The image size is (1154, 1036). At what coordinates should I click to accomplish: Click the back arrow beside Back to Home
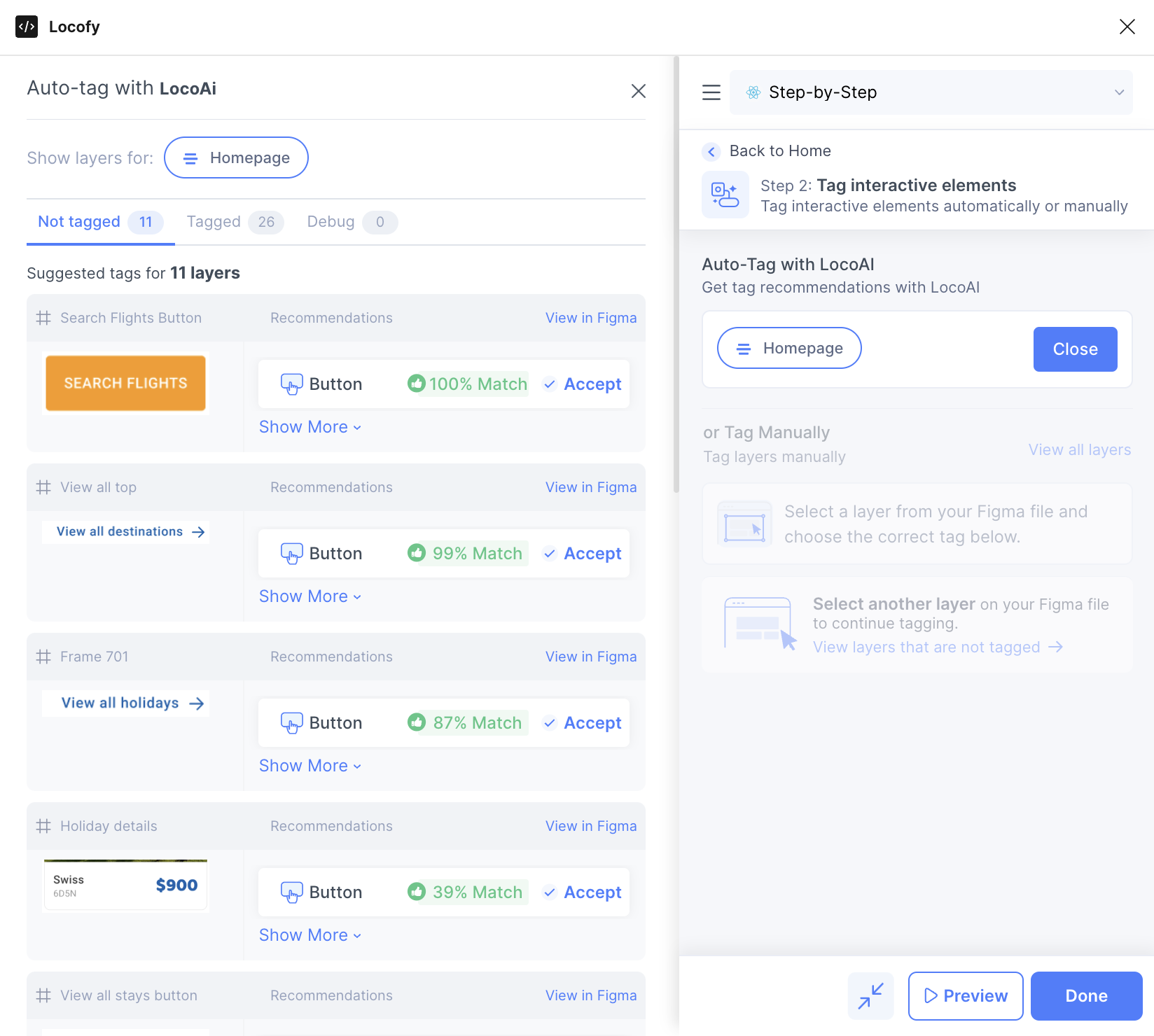(711, 151)
